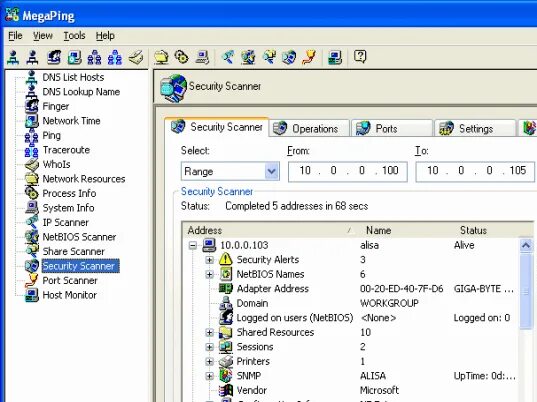Click the DNS List Hosts toolbar icon
This screenshot has height=402, width=537.
pos(13,57)
